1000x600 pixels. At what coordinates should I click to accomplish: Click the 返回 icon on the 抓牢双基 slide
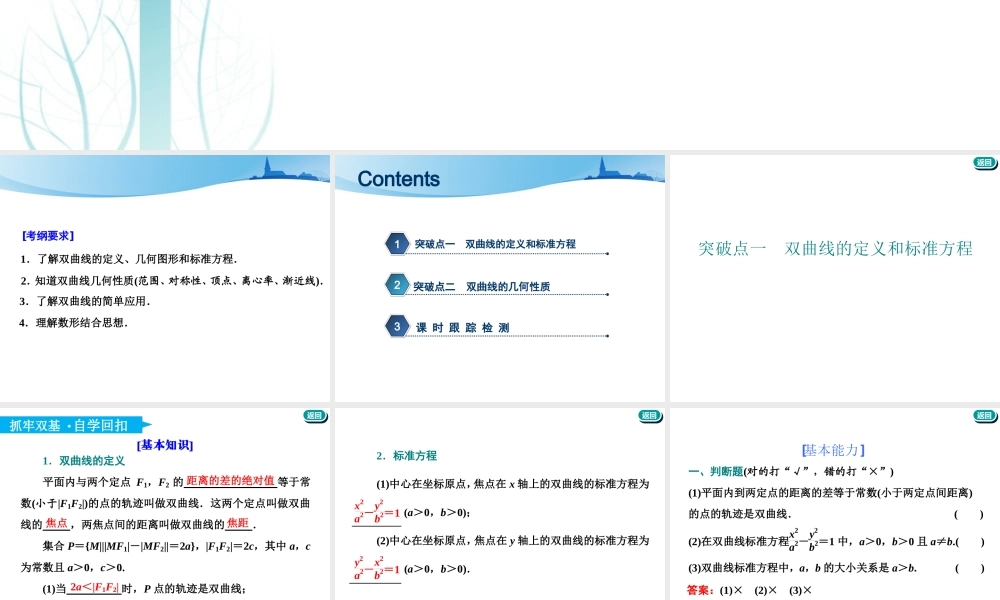coord(315,415)
